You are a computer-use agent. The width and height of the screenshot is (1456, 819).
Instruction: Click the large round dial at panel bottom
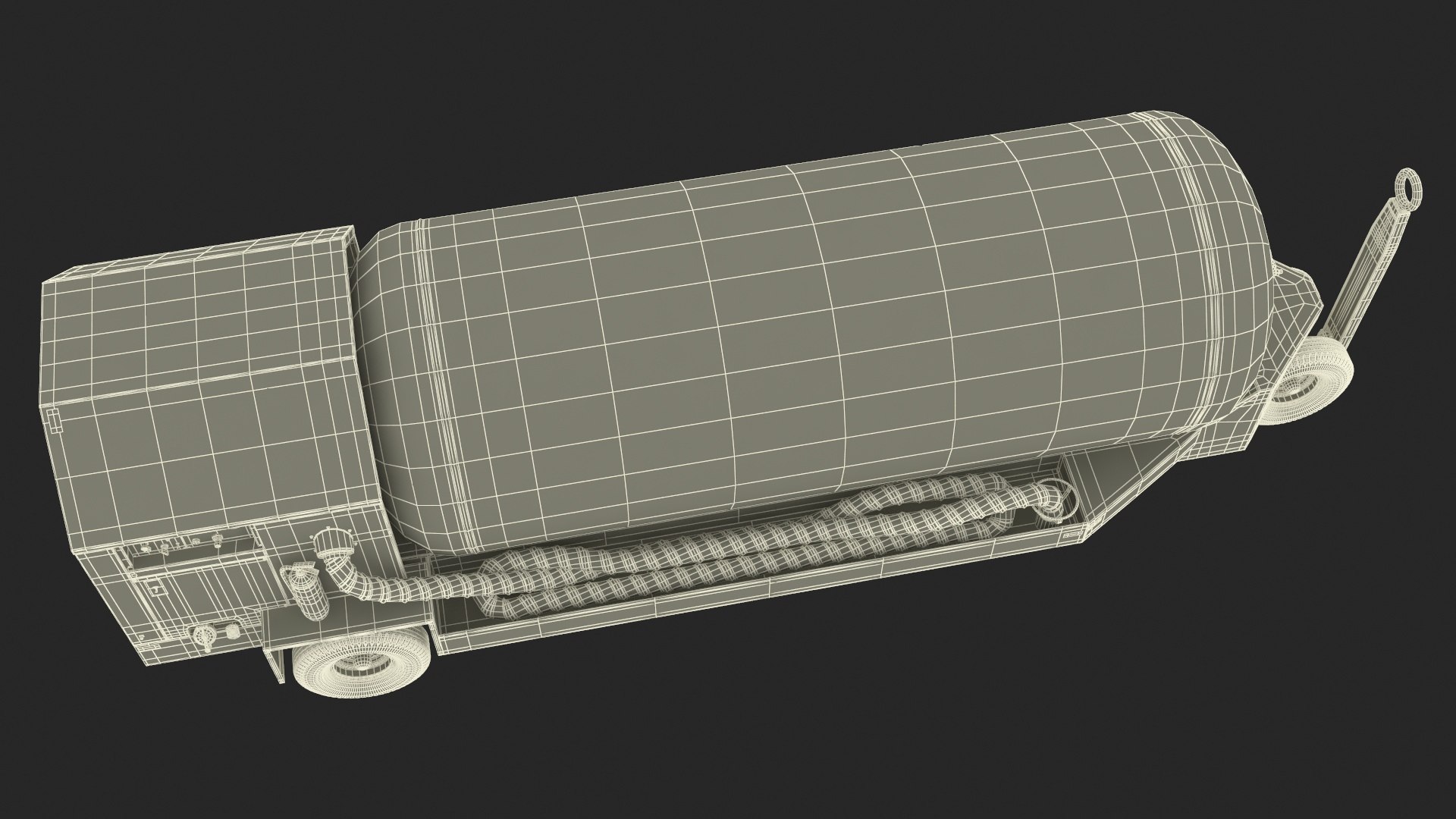click(204, 635)
